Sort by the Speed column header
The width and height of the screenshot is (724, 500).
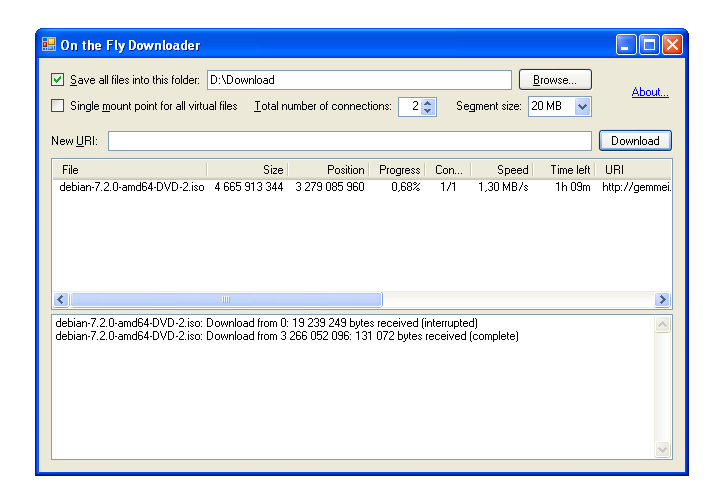502,170
